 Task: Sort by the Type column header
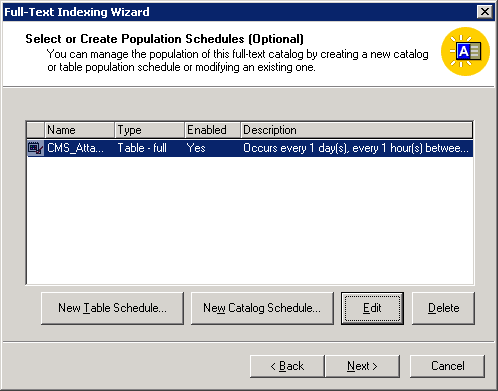click(x=150, y=130)
